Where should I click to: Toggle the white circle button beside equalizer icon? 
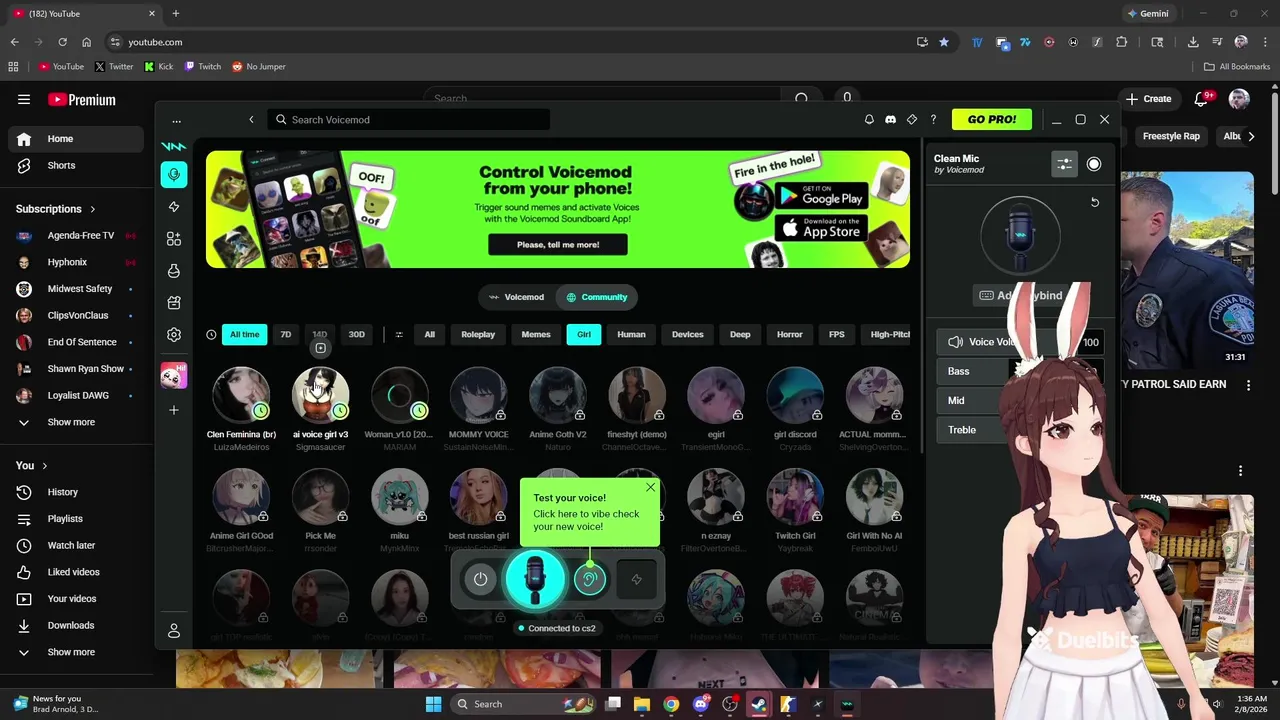(1094, 165)
